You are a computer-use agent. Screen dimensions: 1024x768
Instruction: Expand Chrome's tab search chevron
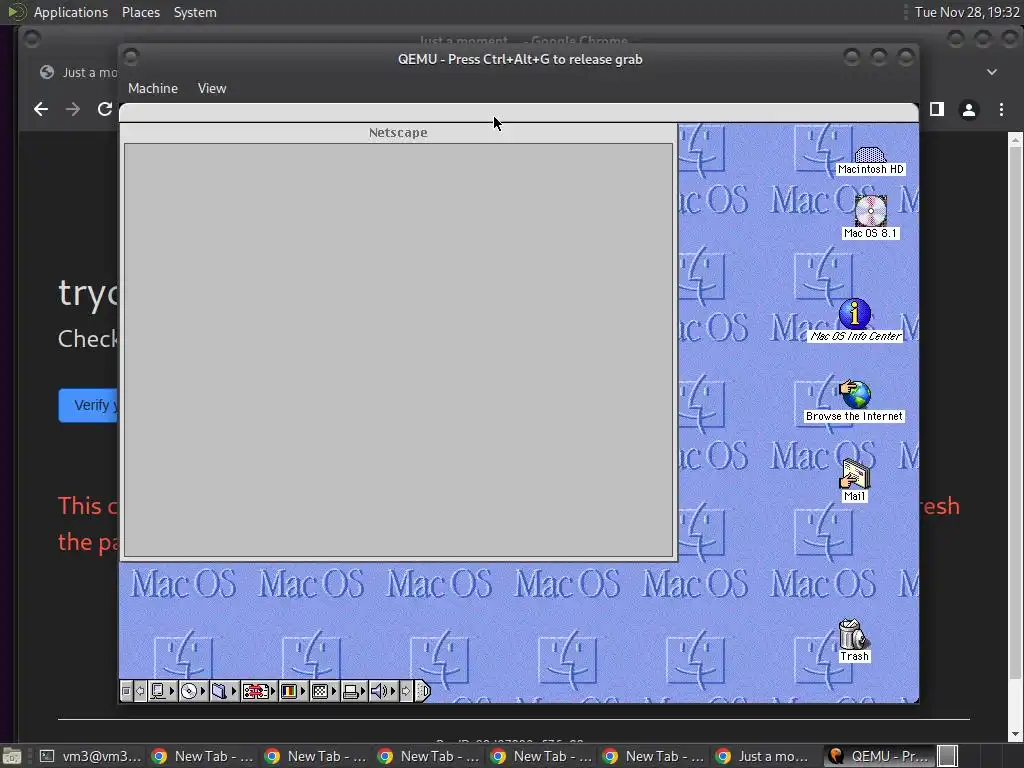point(992,72)
